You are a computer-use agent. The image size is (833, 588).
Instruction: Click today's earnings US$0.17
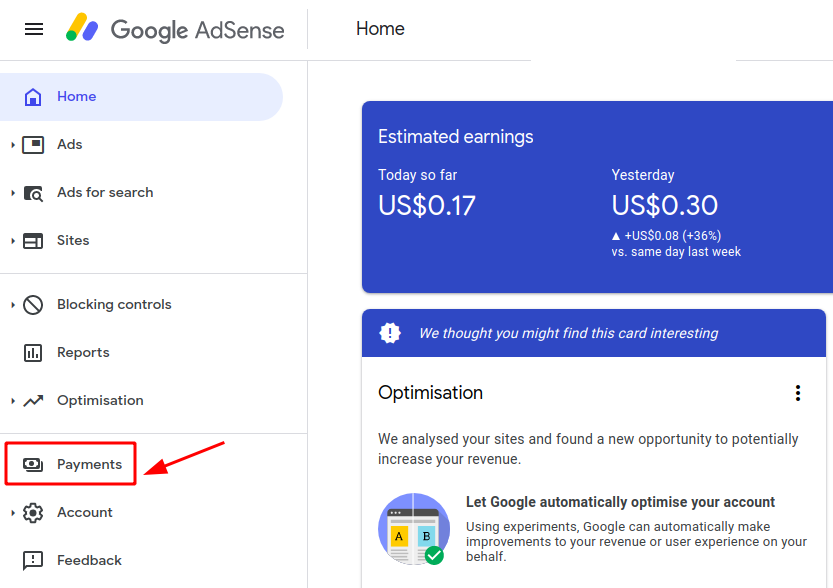(427, 206)
